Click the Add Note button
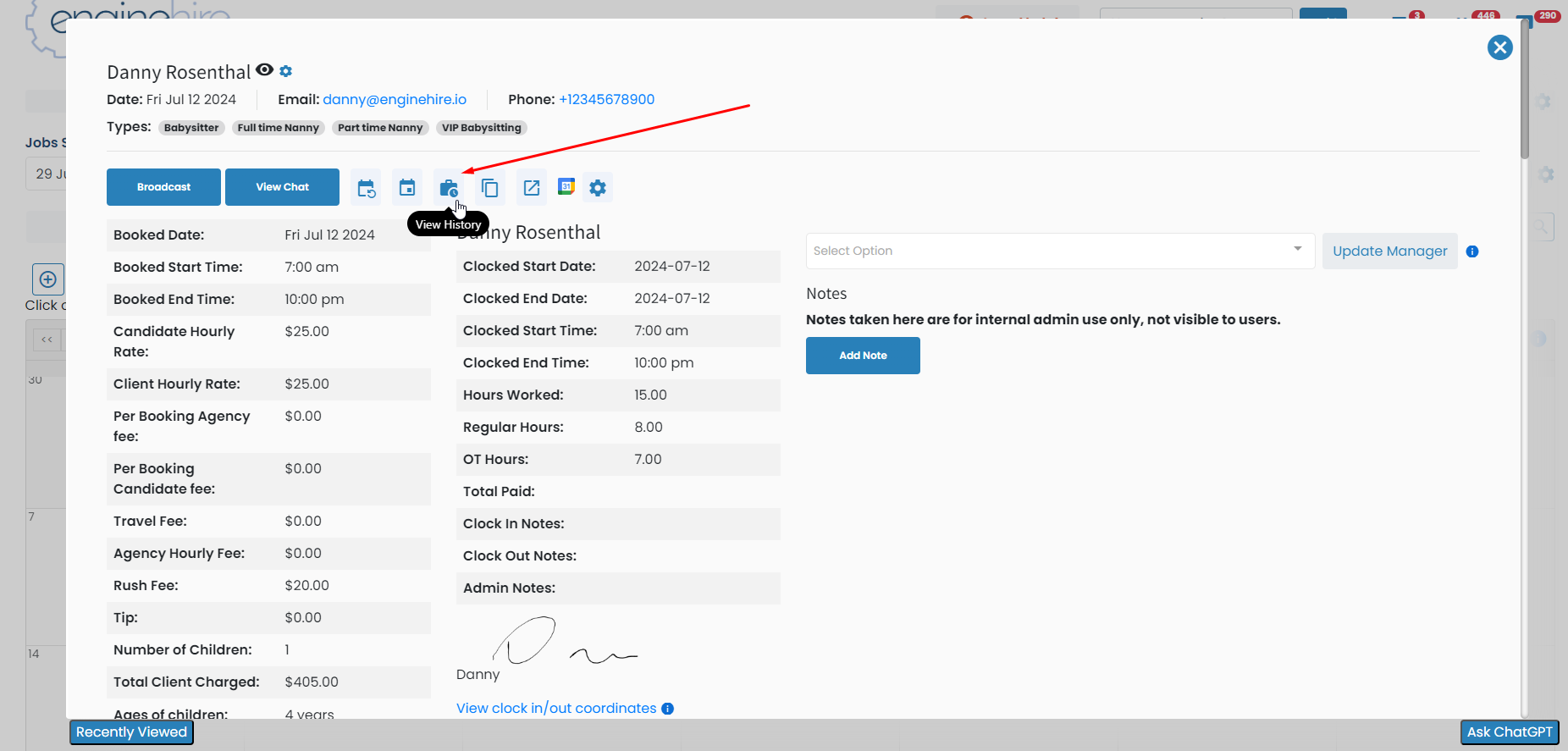1568x751 pixels. click(863, 356)
